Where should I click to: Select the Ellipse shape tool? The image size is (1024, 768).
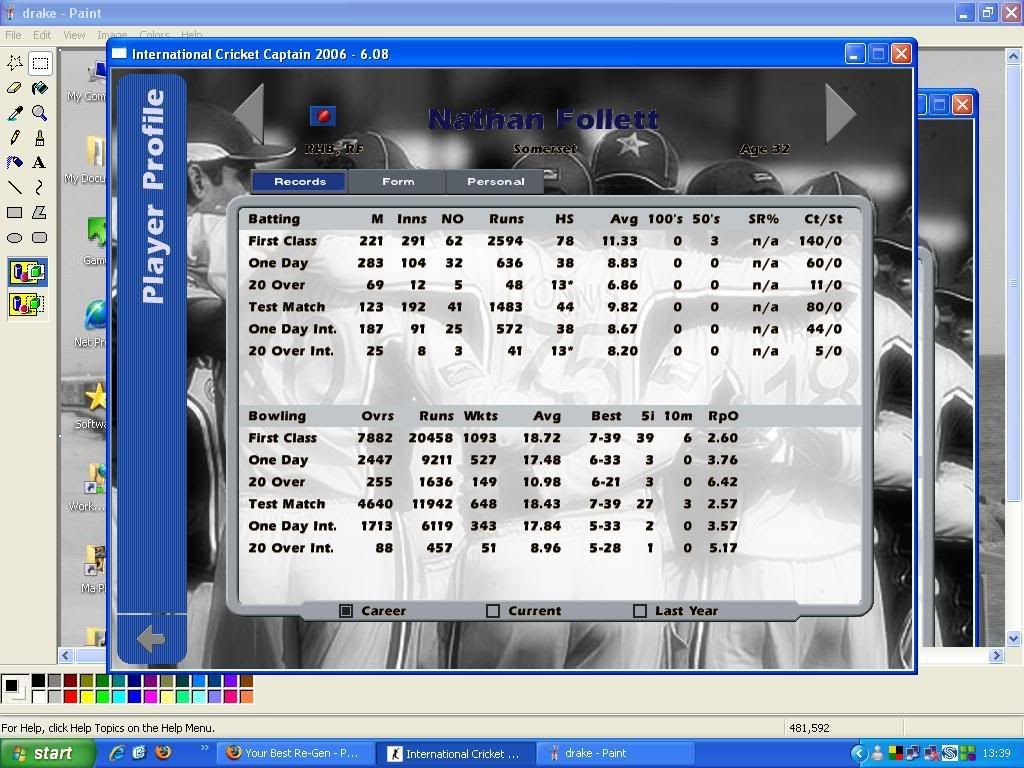pyautogui.click(x=15, y=238)
